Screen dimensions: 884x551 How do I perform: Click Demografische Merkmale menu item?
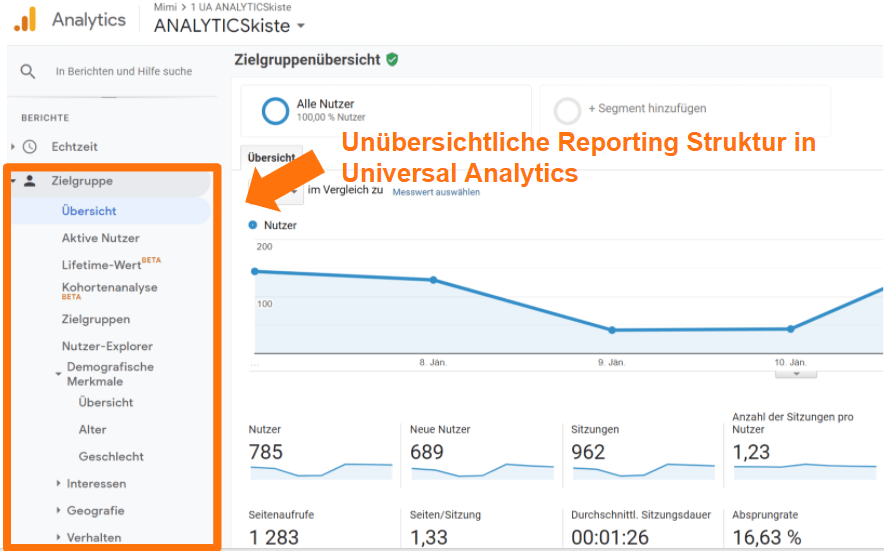point(110,374)
